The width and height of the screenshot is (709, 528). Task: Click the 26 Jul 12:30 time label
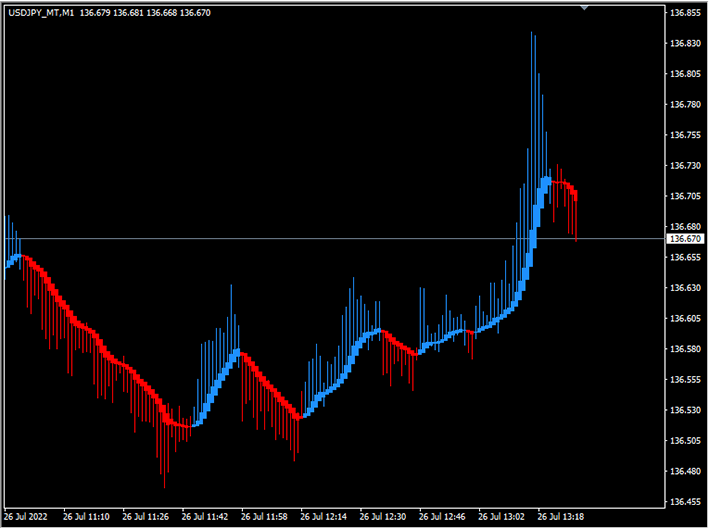click(383, 516)
